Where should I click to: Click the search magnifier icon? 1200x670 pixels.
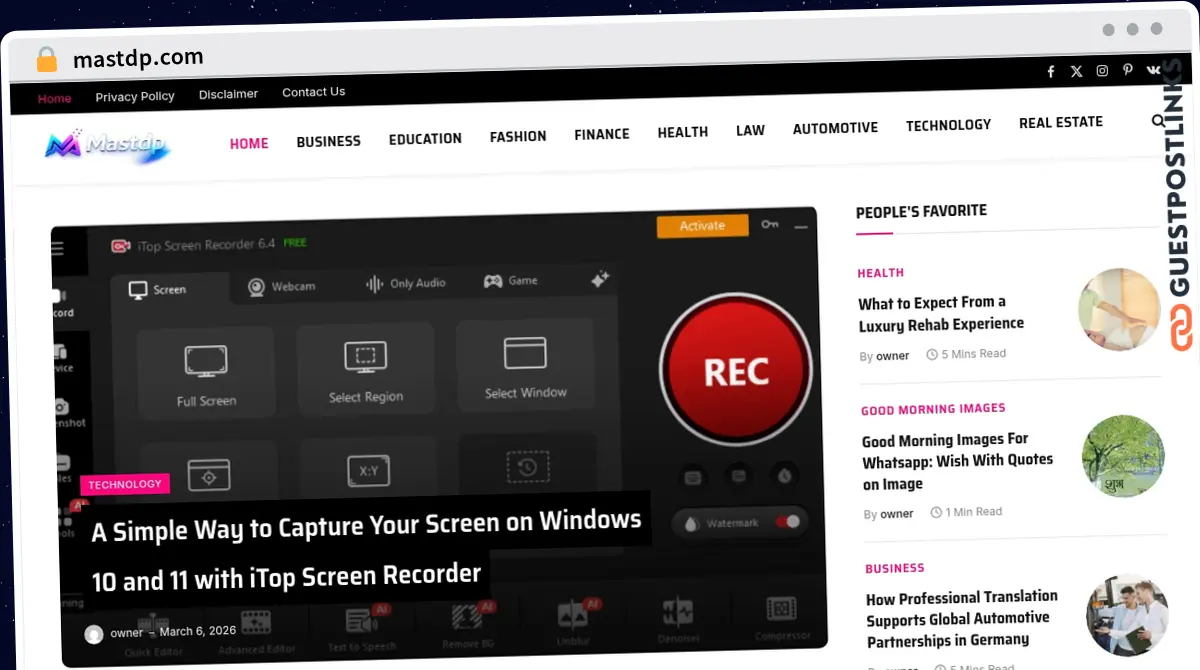[1158, 121]
